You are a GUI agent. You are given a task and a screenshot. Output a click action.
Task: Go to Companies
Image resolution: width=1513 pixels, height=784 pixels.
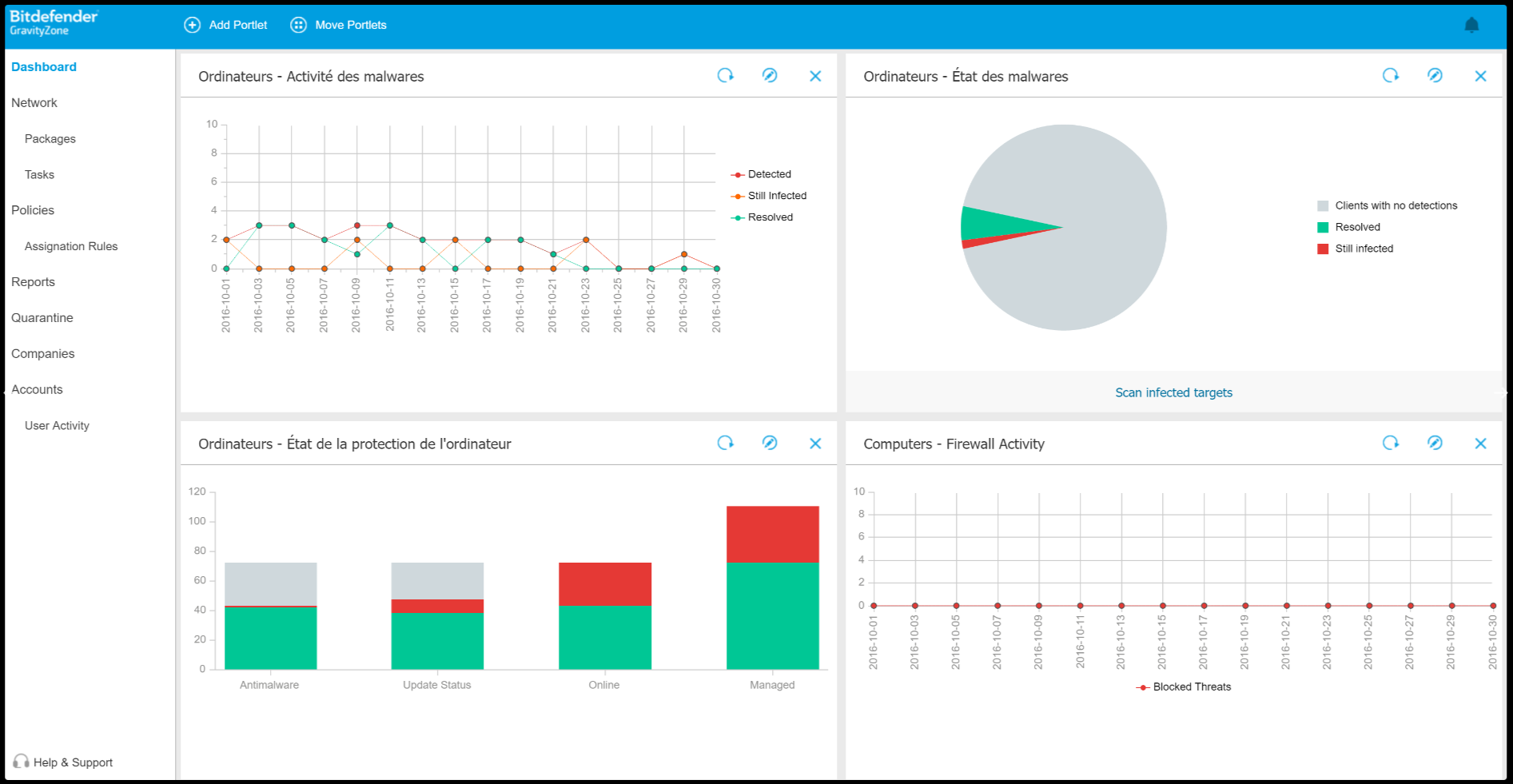point(43,354)
